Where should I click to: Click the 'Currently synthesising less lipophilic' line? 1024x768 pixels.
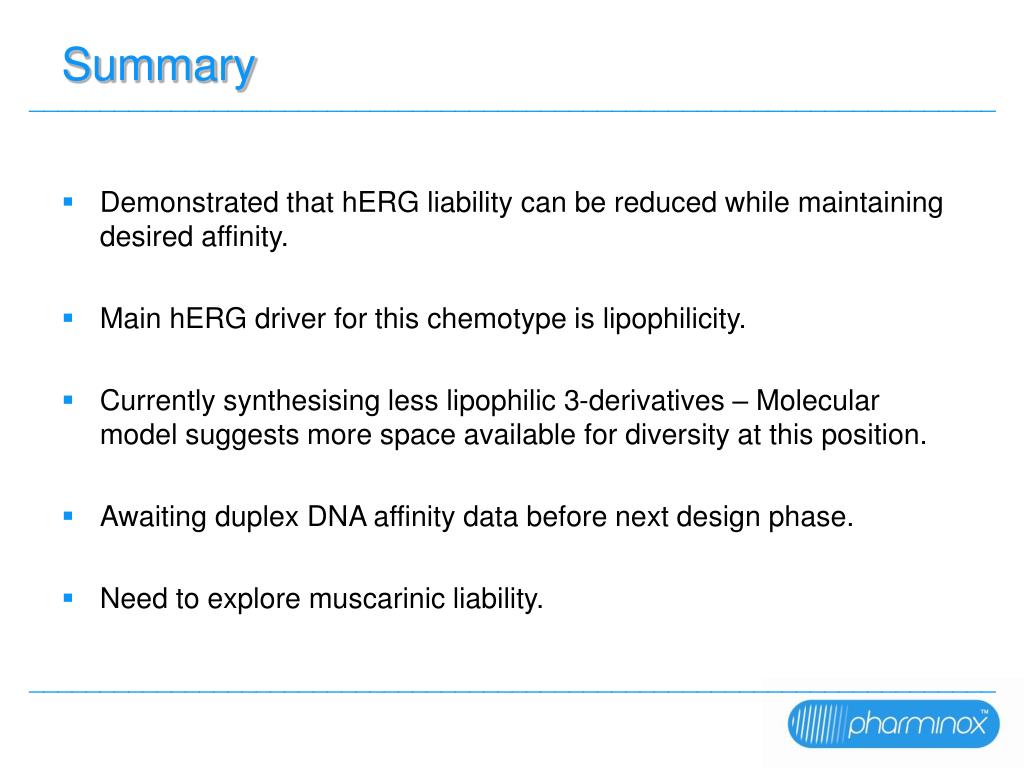point(412,401)
